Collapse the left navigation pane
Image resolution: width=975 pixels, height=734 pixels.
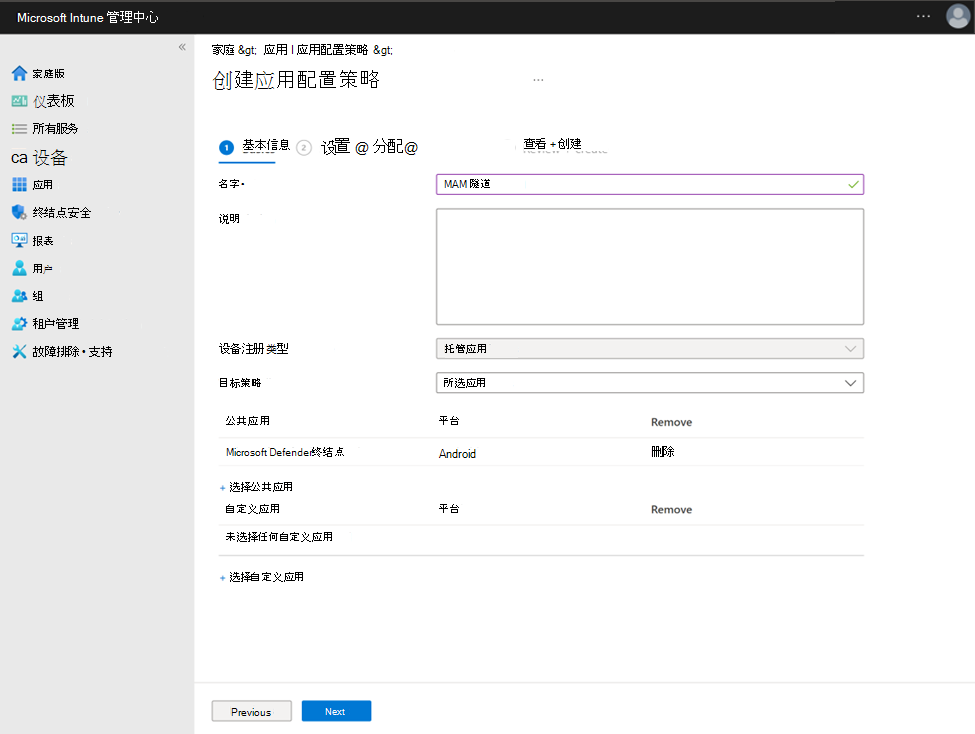pyautogui.click(x=182, y=47)
